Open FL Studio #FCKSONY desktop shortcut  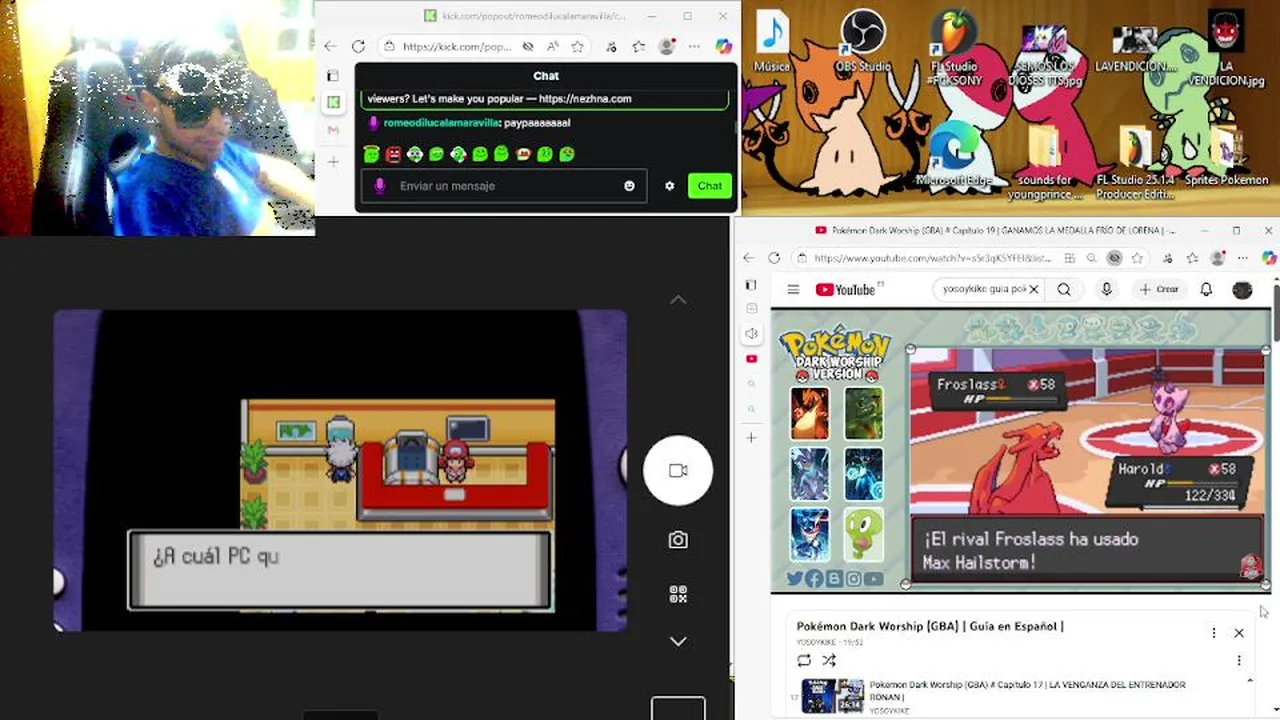pos(954,48)
